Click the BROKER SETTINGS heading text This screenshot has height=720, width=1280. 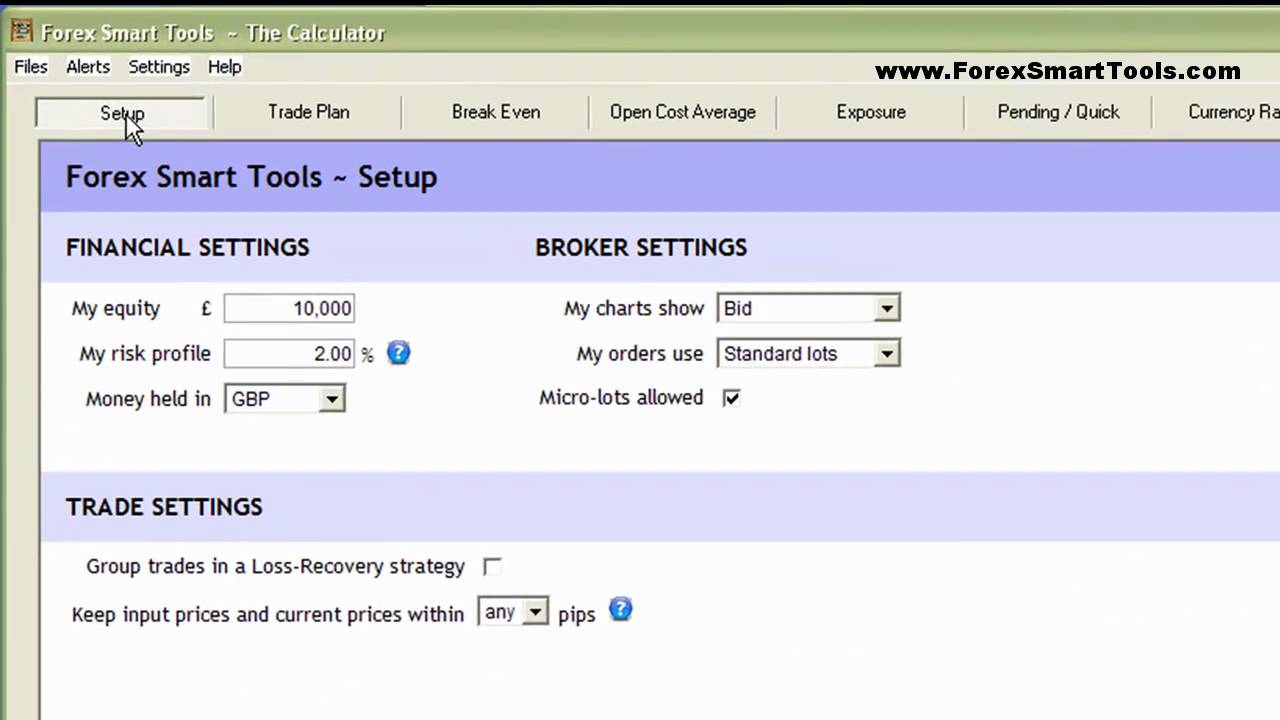[641, 248]
